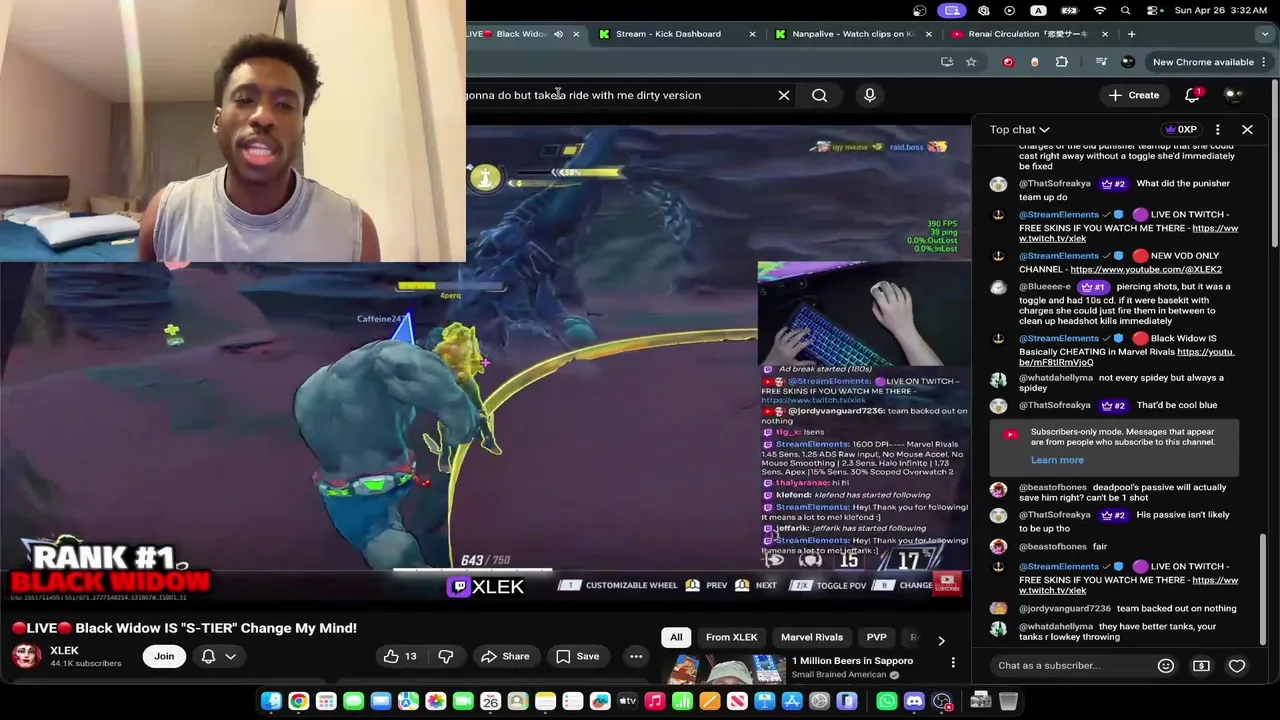Open more actions menu below video
Image resolution: width=1280 pixels, height=720 pixels.
tap(636, 656)
